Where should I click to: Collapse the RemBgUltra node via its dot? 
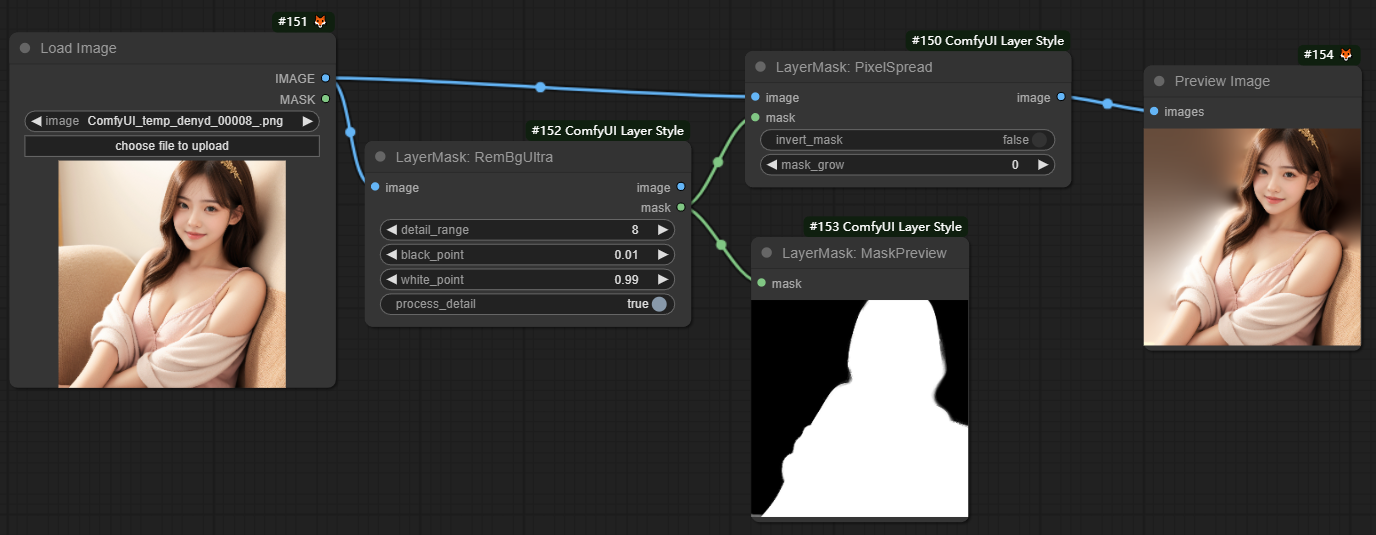(380, 157)
